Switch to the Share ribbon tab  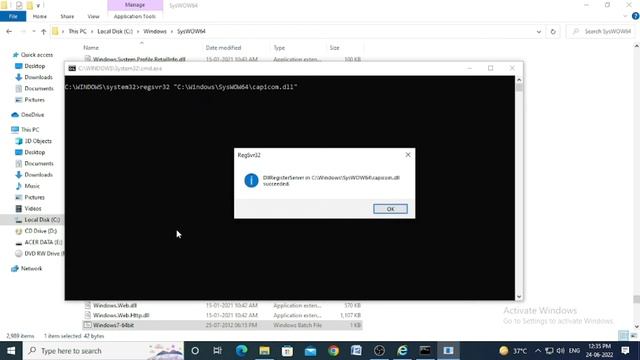[x=67, y=16]
